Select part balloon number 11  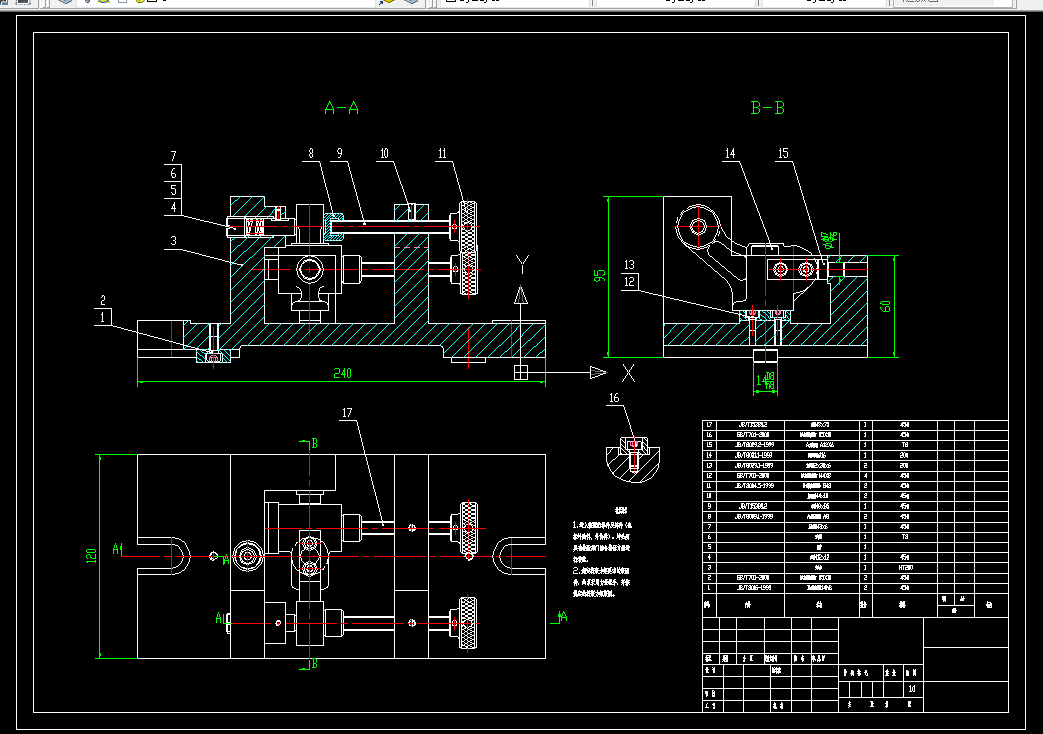point(442,153)
